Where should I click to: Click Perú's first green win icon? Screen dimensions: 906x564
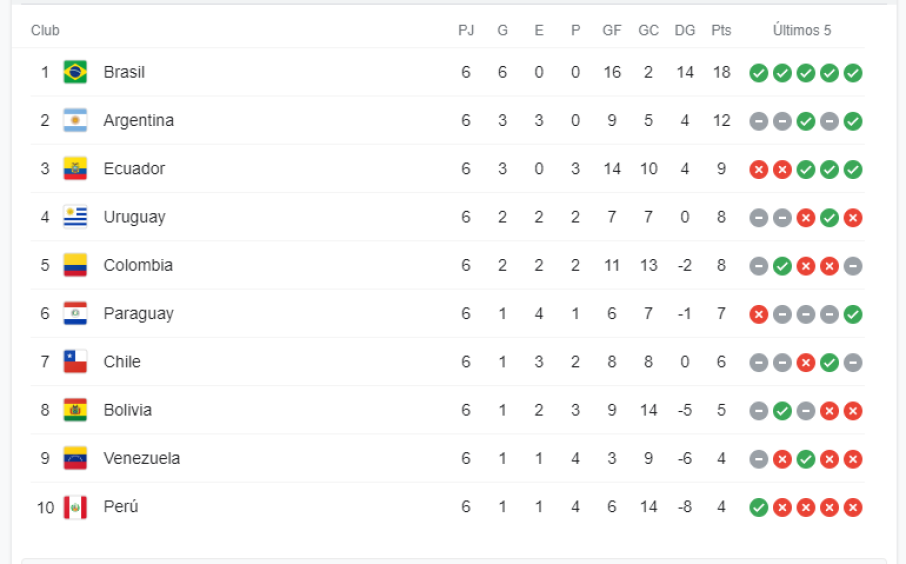[x=759, y=507]
